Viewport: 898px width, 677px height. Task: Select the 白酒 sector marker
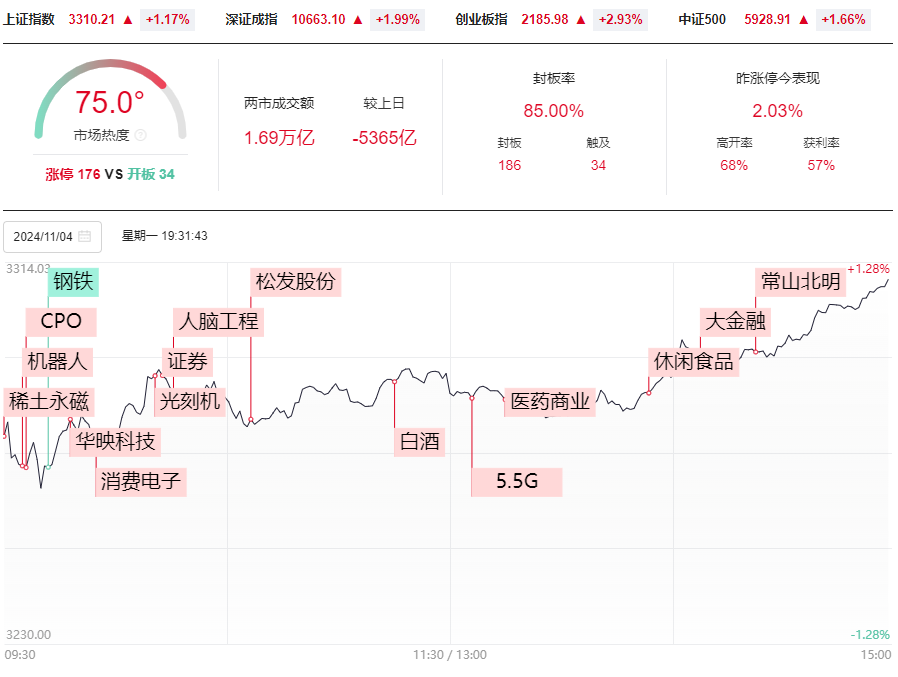pyautogui.click(x=420, y=442)
